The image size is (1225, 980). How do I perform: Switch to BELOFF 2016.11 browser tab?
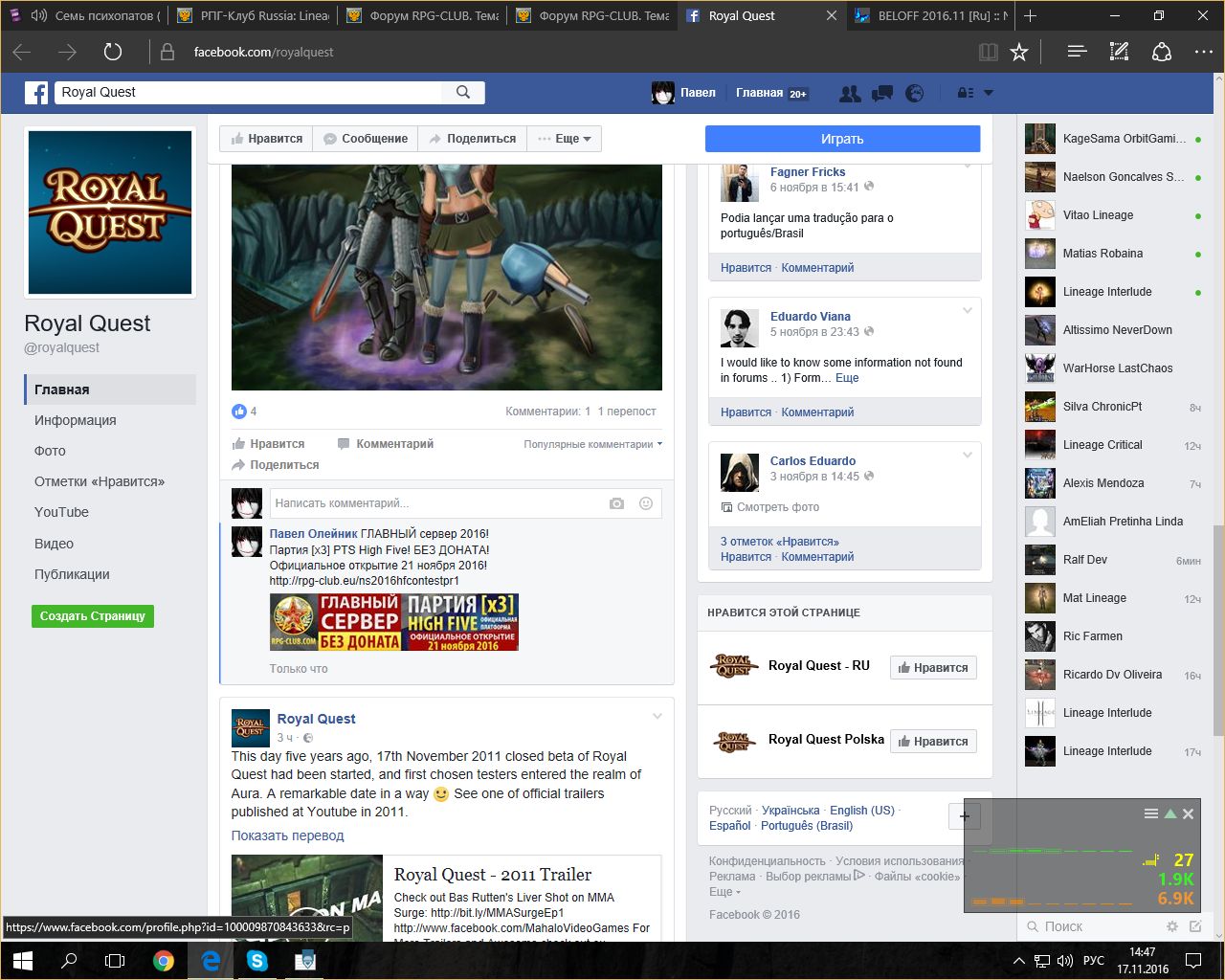click(x=928, y=15)
